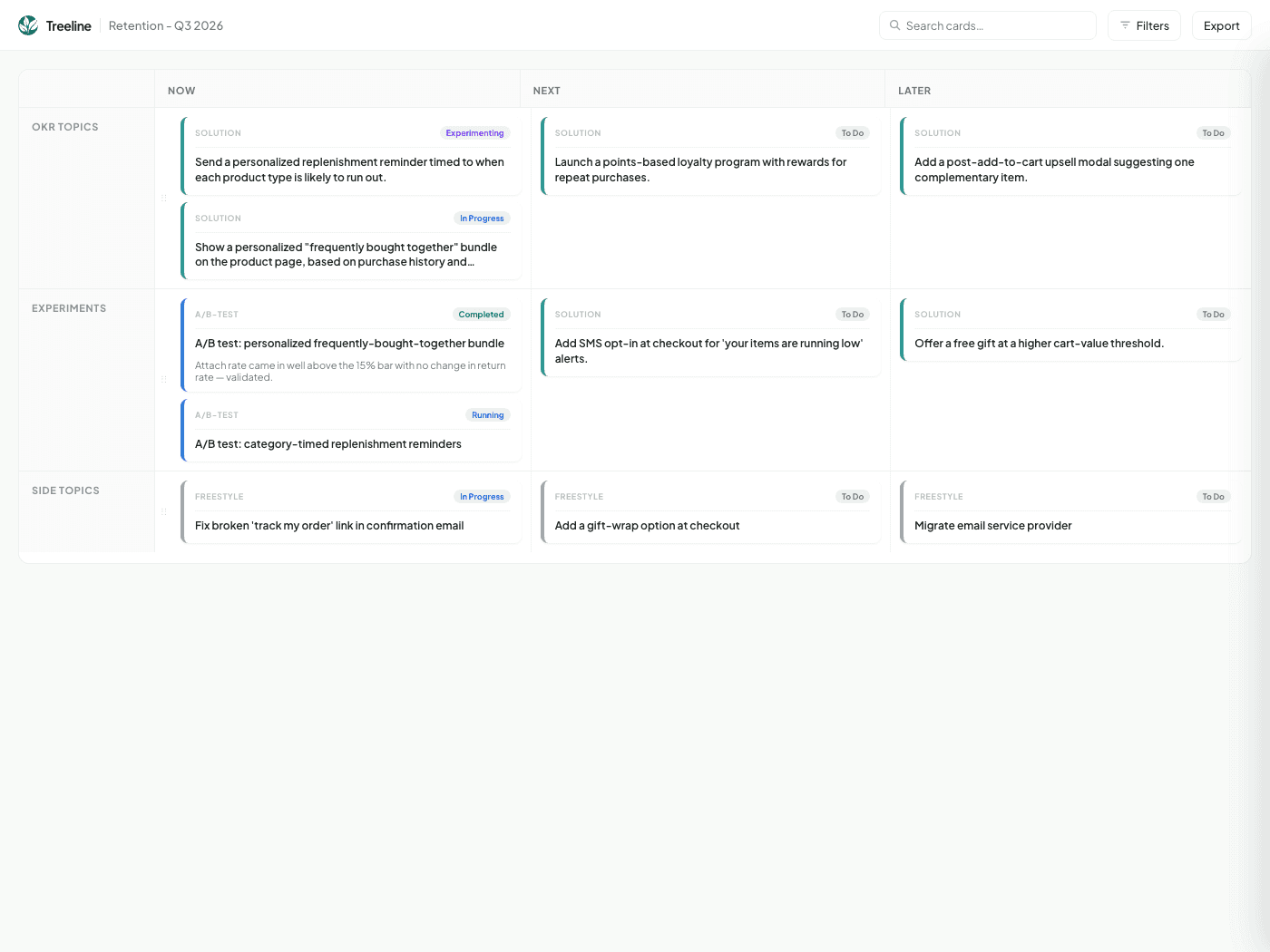Image resolution: width=1270 pixels, height=952 pixels.
Task: Open To Do status on migrate email card
Action: click(x=1213, y=497)
